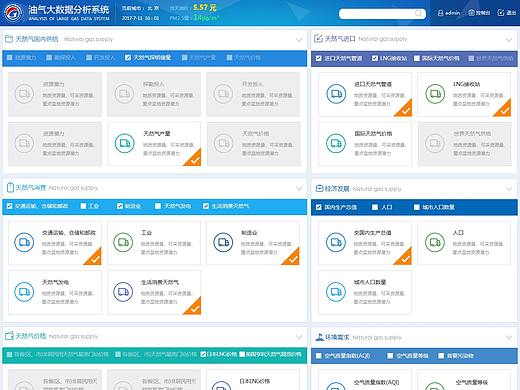Uncheck the 进口天然气管道 checkbox

click(319, 58)
